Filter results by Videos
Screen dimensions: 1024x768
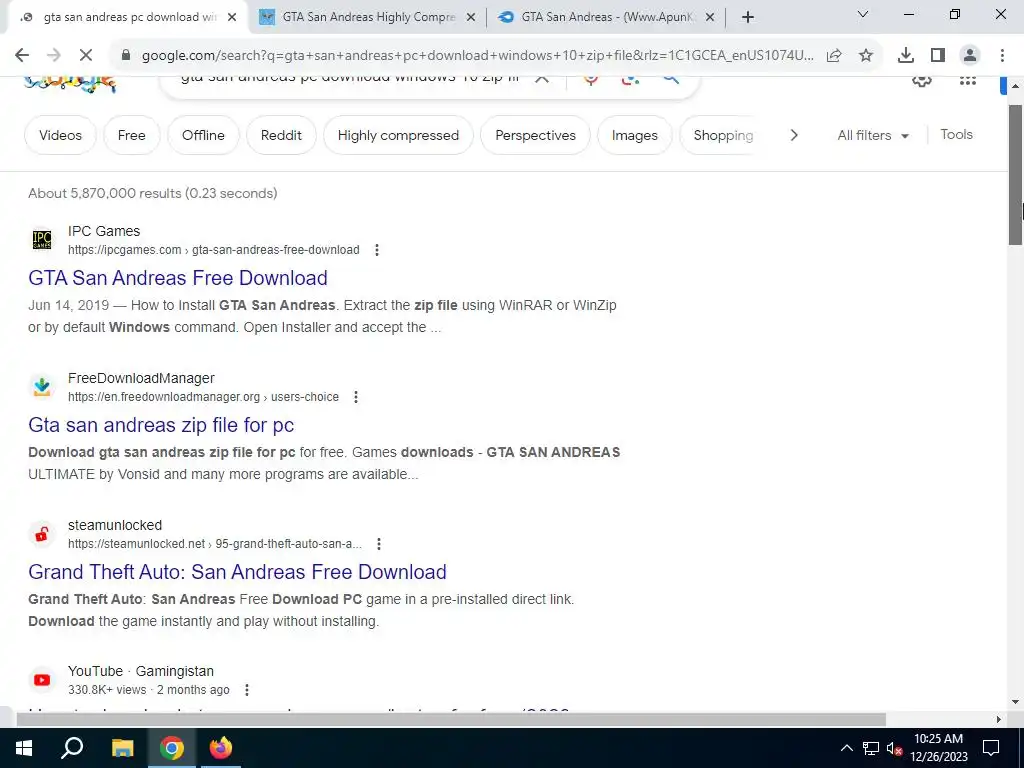[x=60, y=135]
